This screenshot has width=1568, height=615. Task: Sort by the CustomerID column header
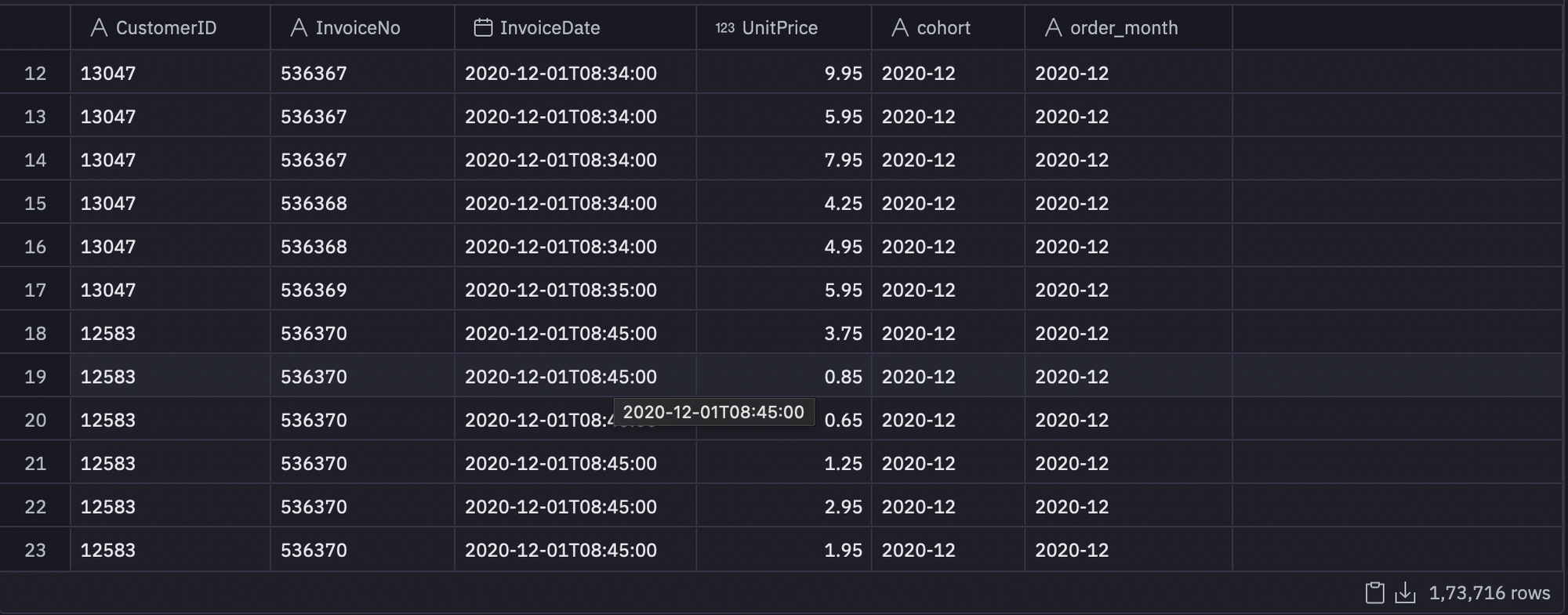point(170,28)
